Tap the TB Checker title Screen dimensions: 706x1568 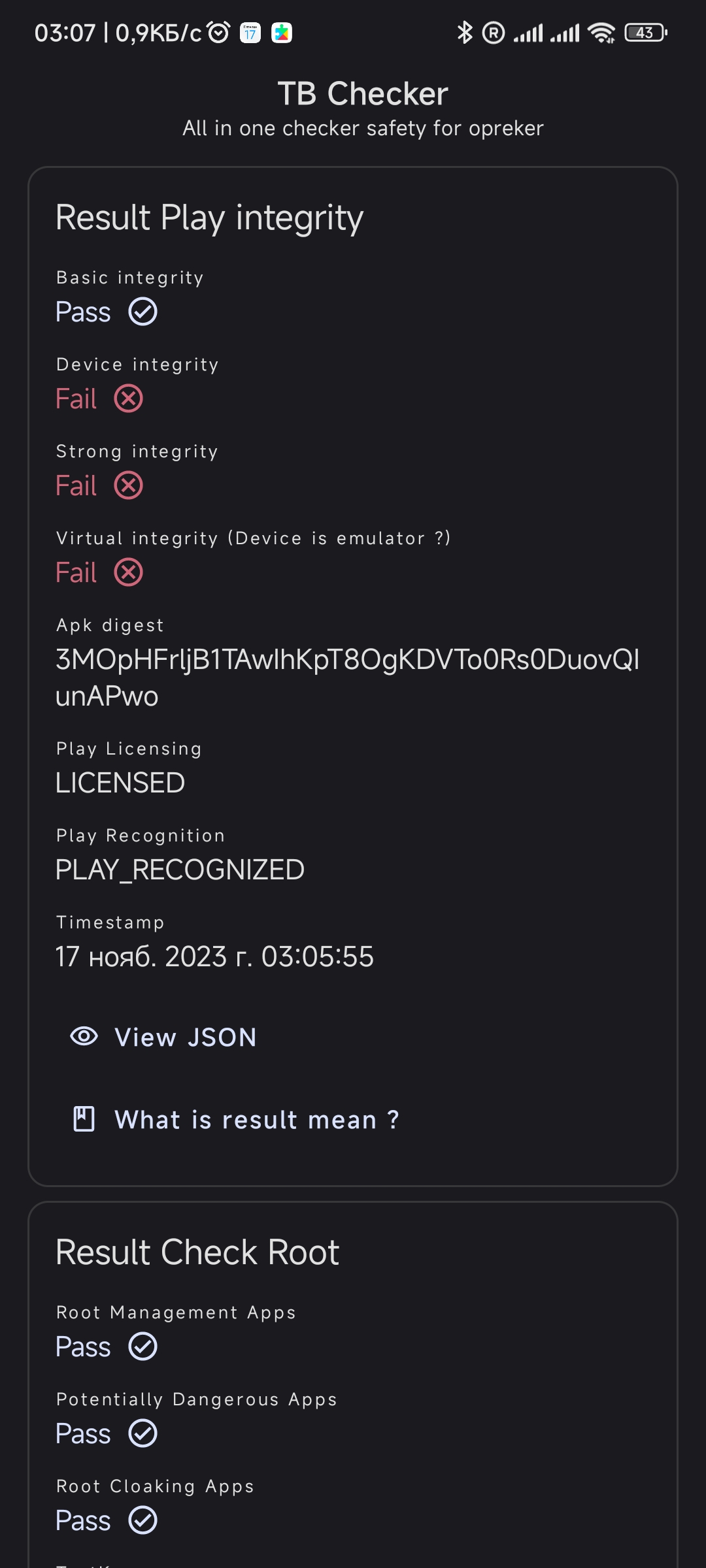click(363, 93)
